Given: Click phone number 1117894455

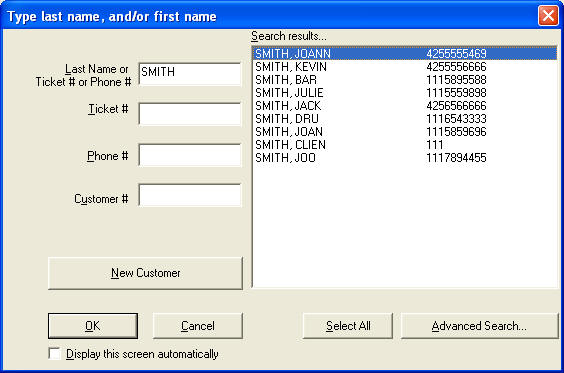Looking at the screenshot, I should 456,157.
